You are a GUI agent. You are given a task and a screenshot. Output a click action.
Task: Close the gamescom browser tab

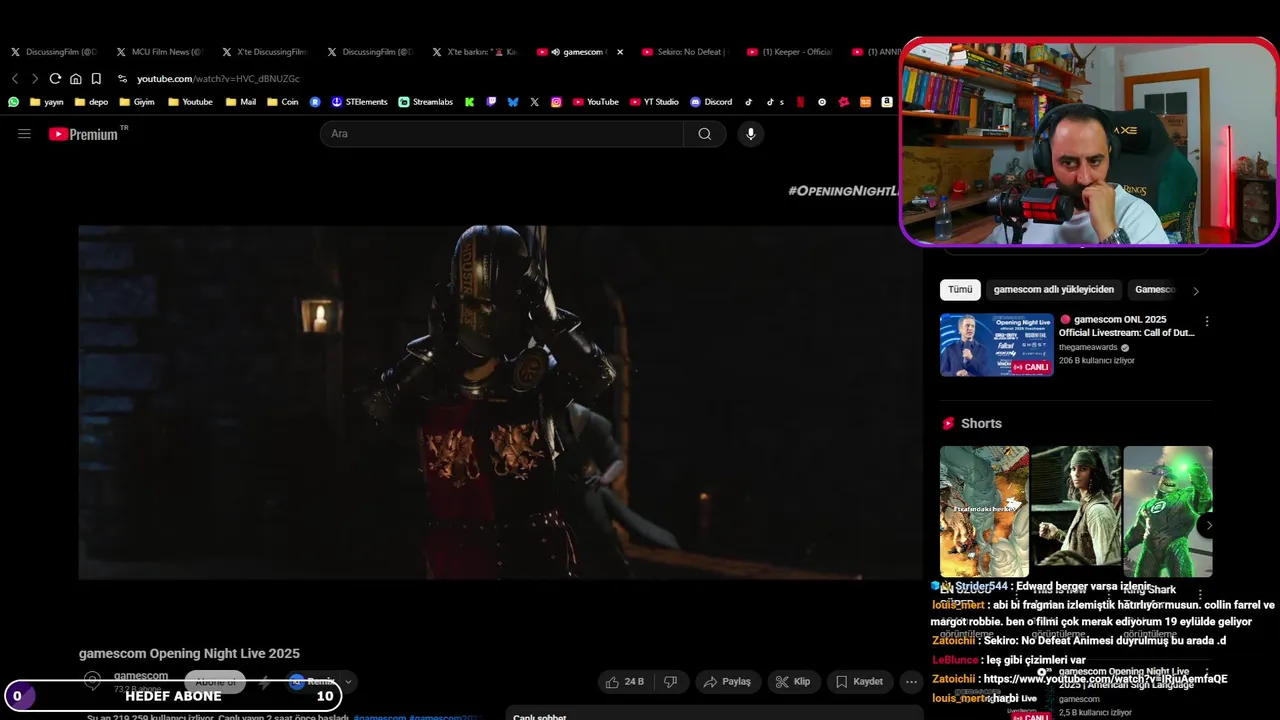pos(620,52)
